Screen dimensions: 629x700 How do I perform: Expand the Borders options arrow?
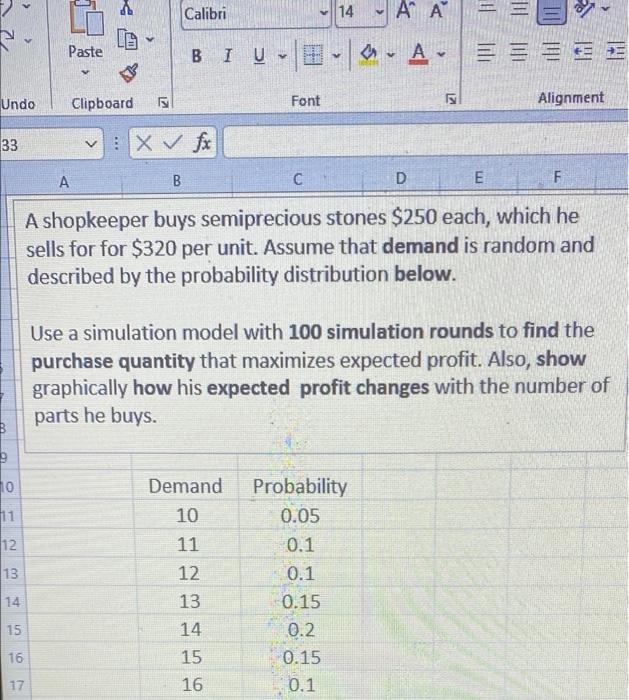click(x=337, y=56)
